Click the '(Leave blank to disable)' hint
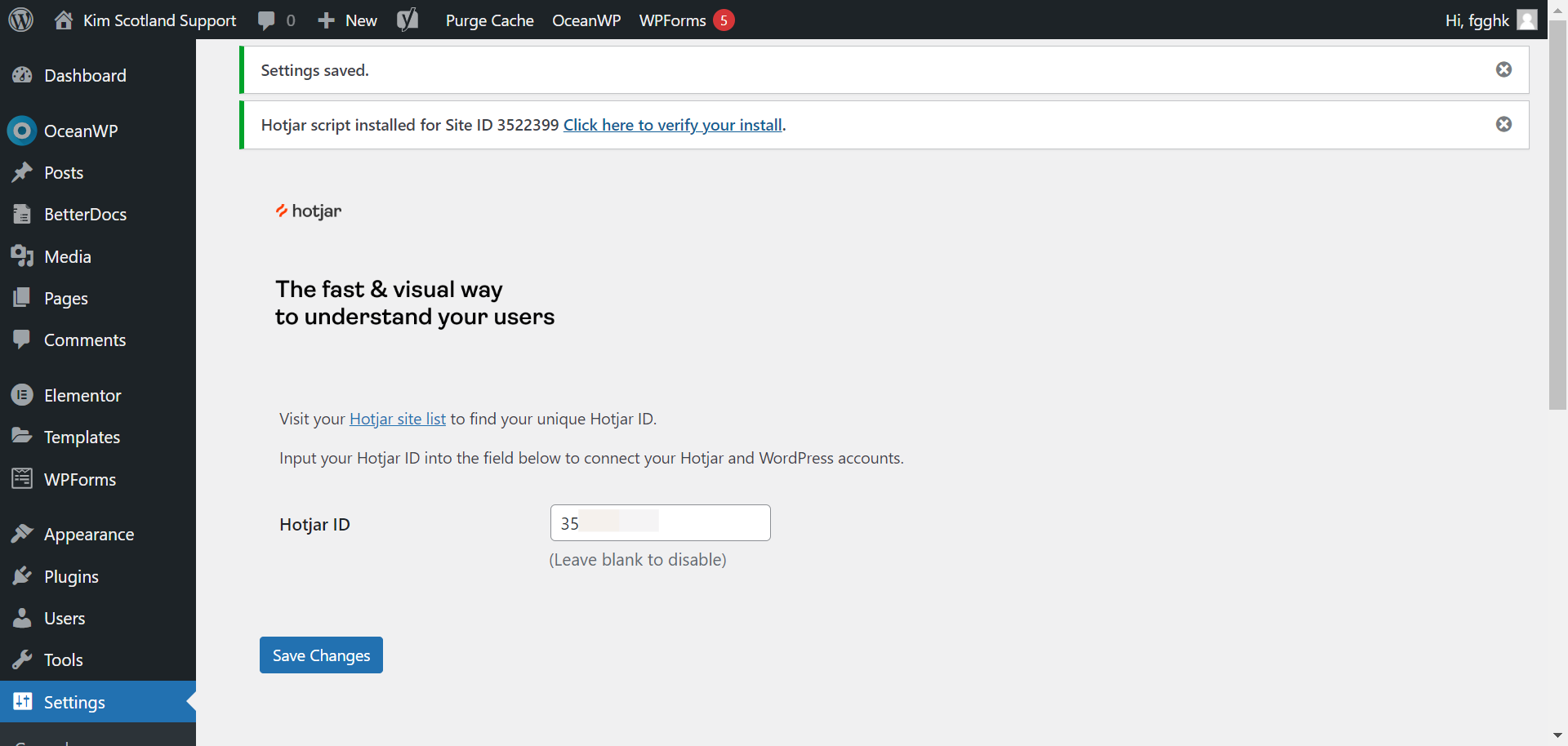This screenshot has height=746, width=1568. click(x=638, y=560)
